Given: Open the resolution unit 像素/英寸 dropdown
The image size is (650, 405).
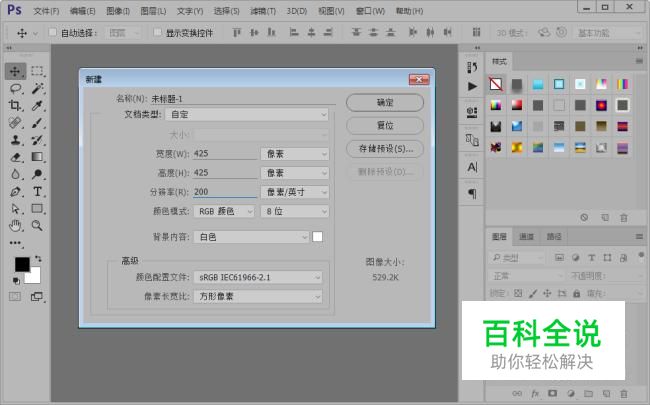Looking at the screenshot, I should coord(295,192).
